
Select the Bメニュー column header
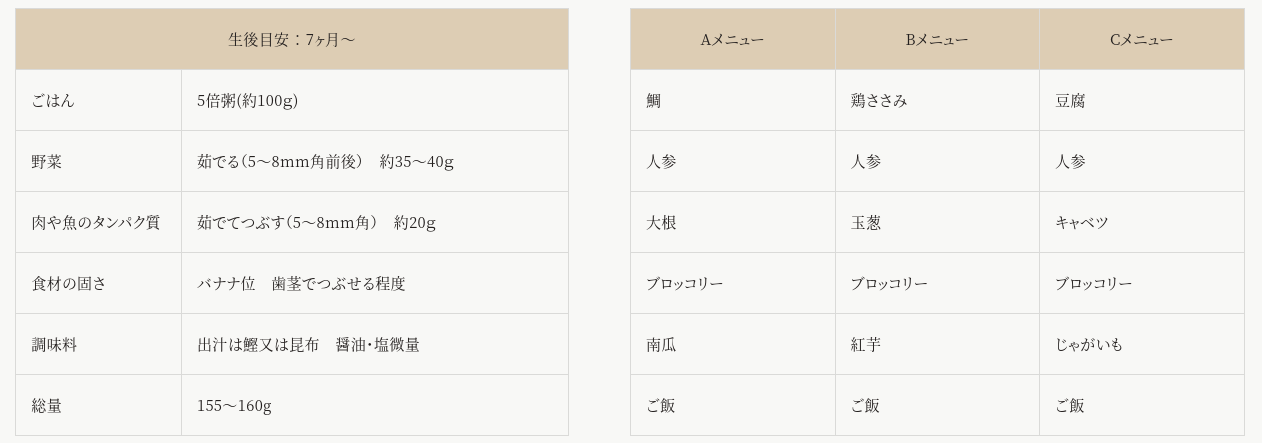937,39
